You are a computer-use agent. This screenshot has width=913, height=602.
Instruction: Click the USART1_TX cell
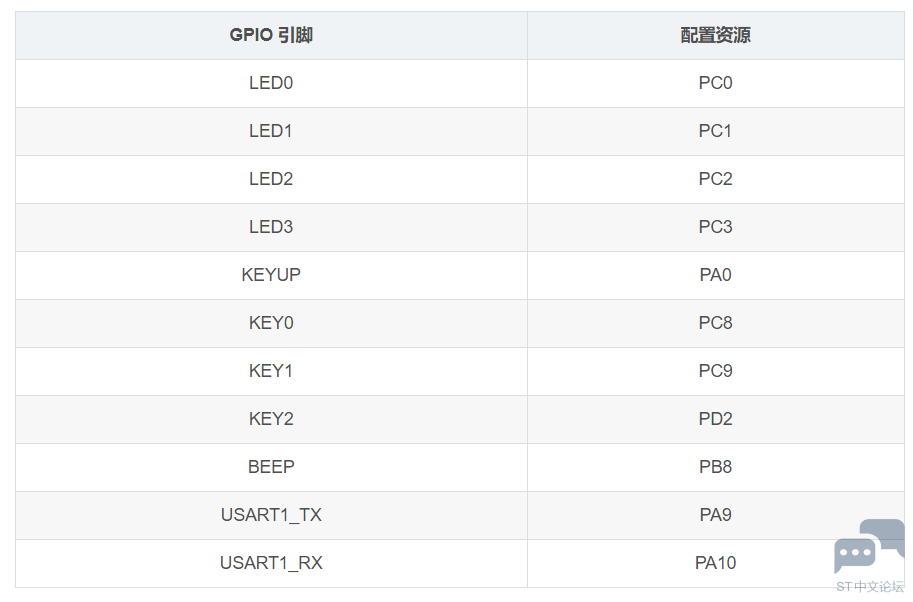[271, 516]
